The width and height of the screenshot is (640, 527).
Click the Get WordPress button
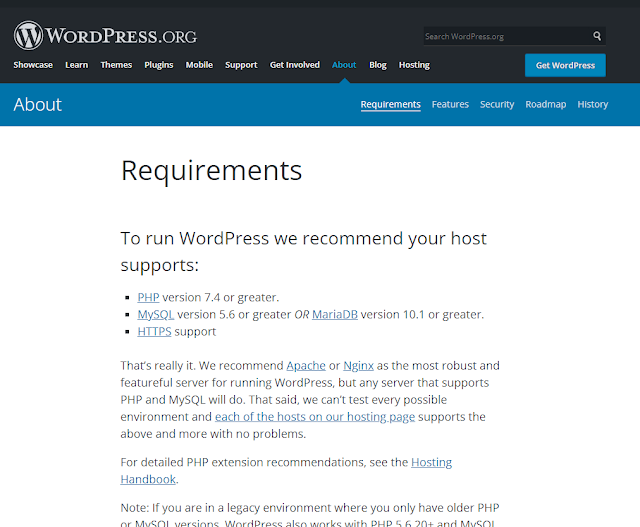coord(565,65)
